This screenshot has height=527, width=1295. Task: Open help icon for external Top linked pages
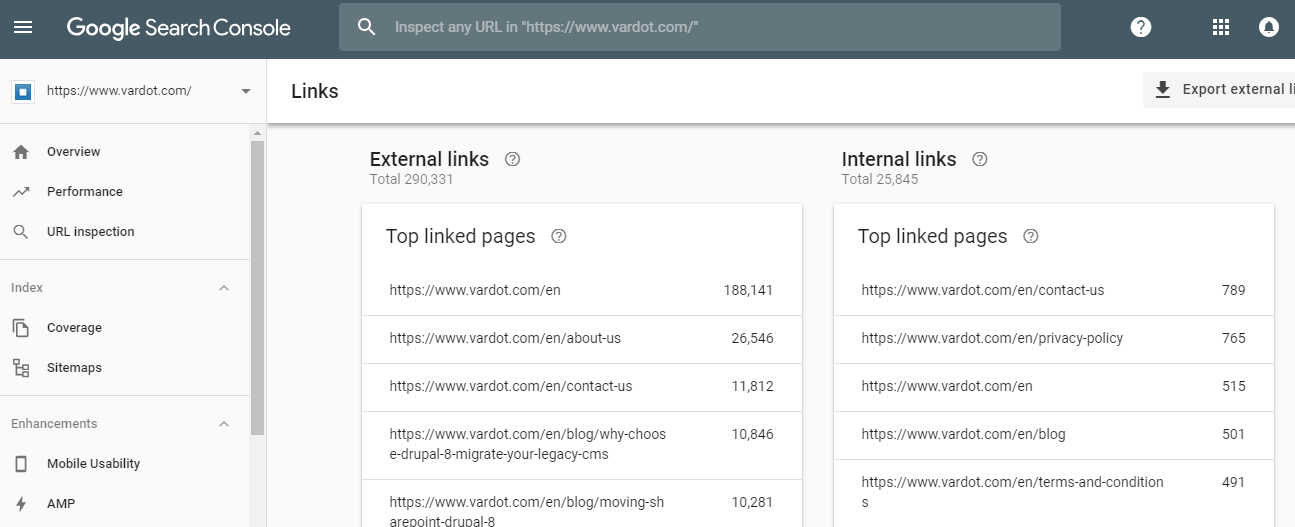pyautogui.click(x=559, y=237)
